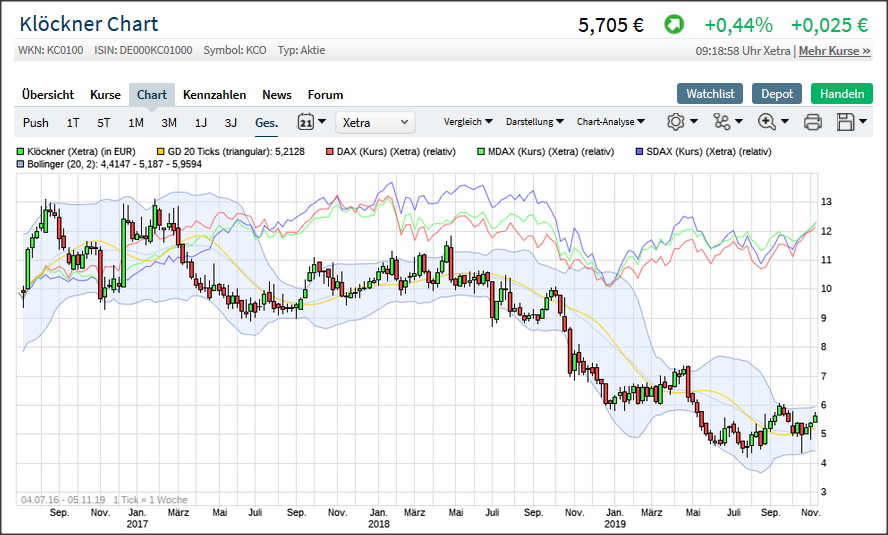The height and width of the screenshot is (535, 888).
Task: Click the zoom magnifier icon
Action: tap(767, 122)
